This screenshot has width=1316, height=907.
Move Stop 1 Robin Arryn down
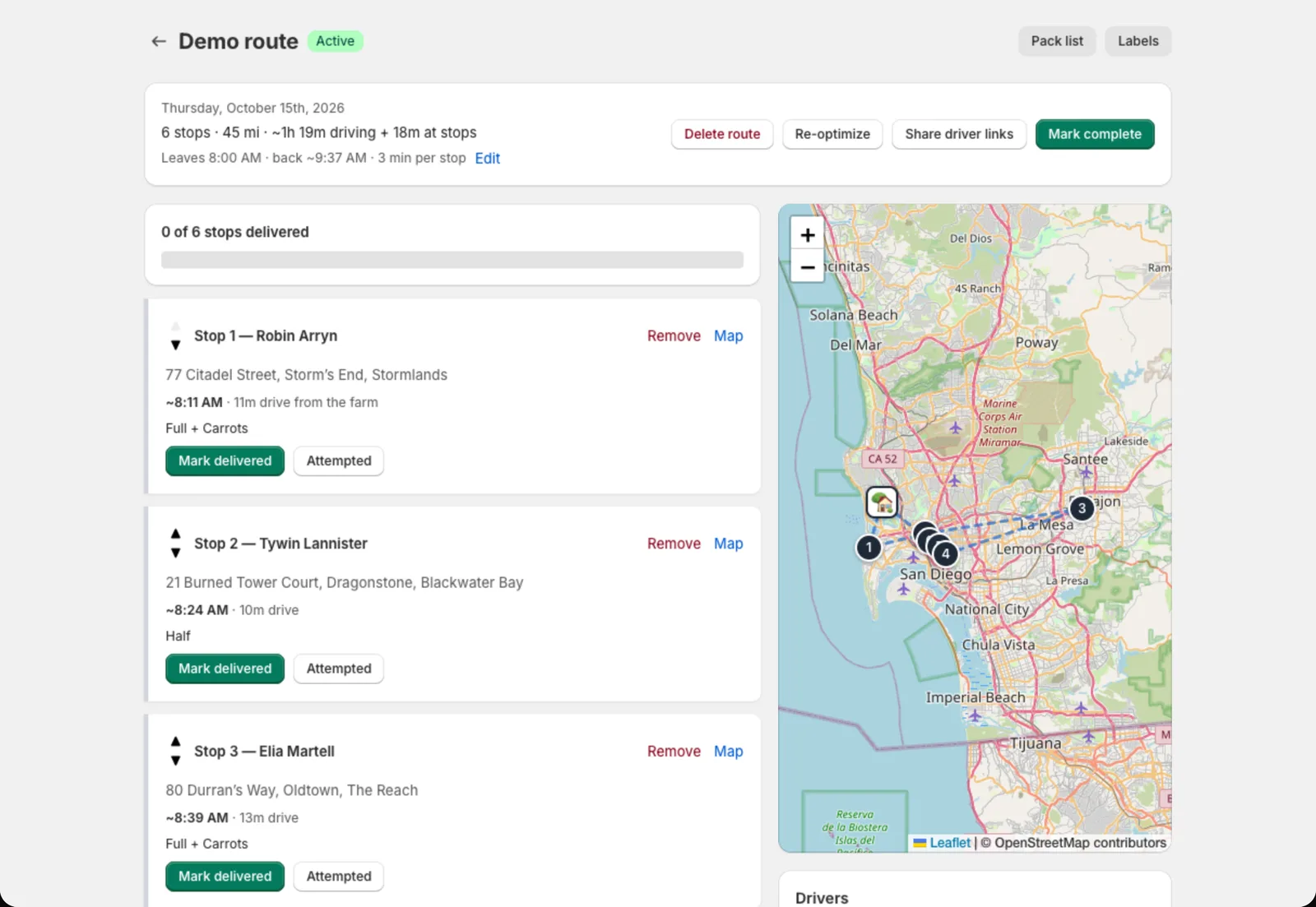pyautogui.click(x=175, y=345)
